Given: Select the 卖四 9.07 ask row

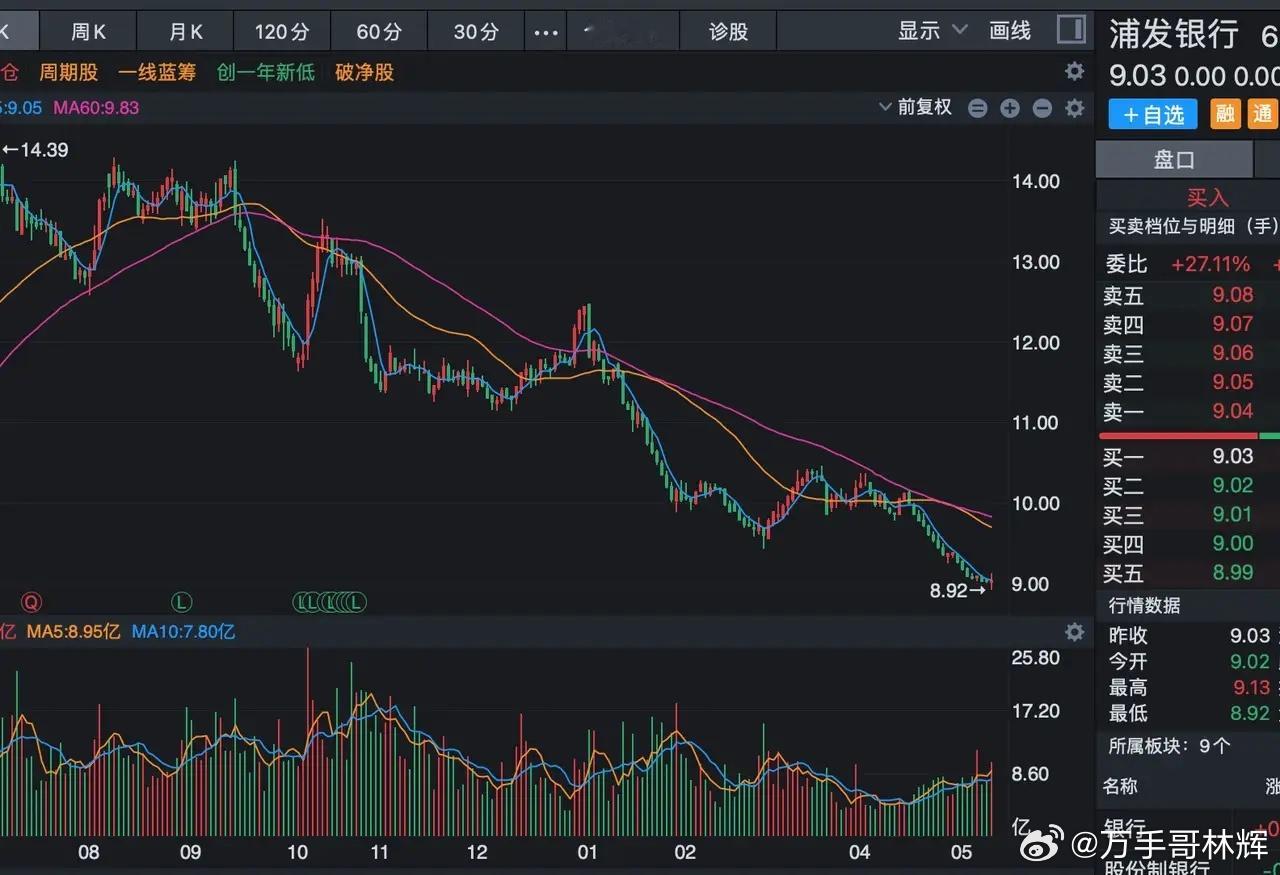Looking at the screenshot, I should tap(1188, 324).
